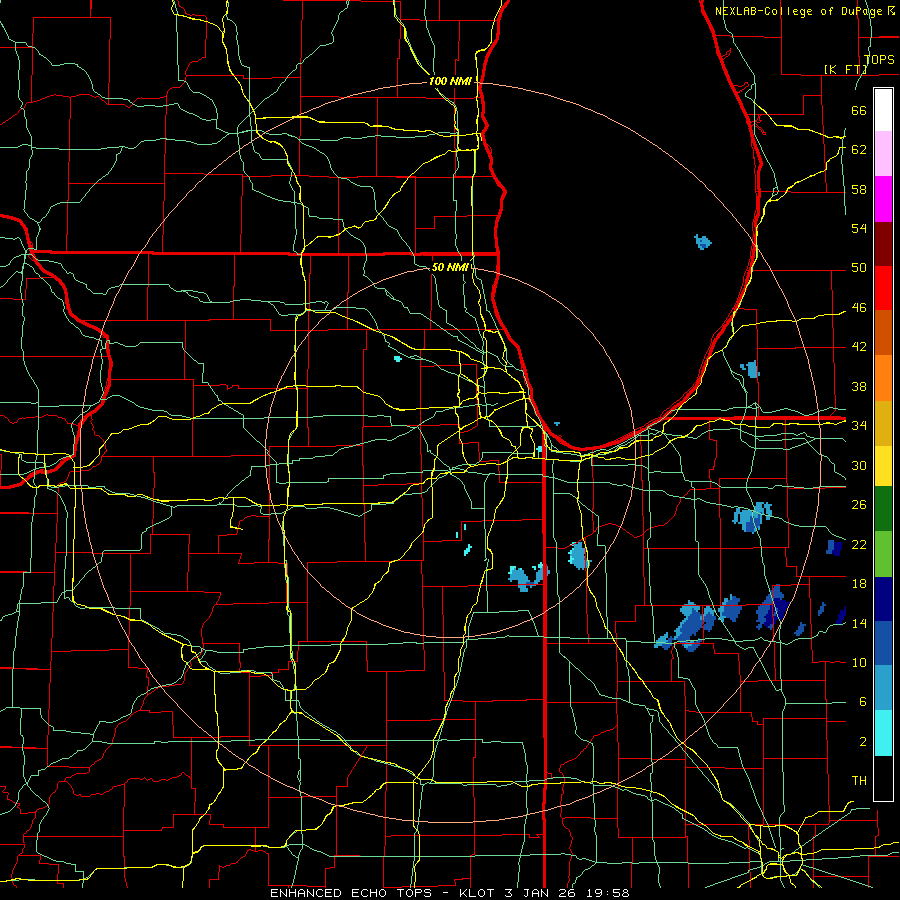Click the 66 value on the scale
Screen dimensions: 900x900
pos(859,110)
